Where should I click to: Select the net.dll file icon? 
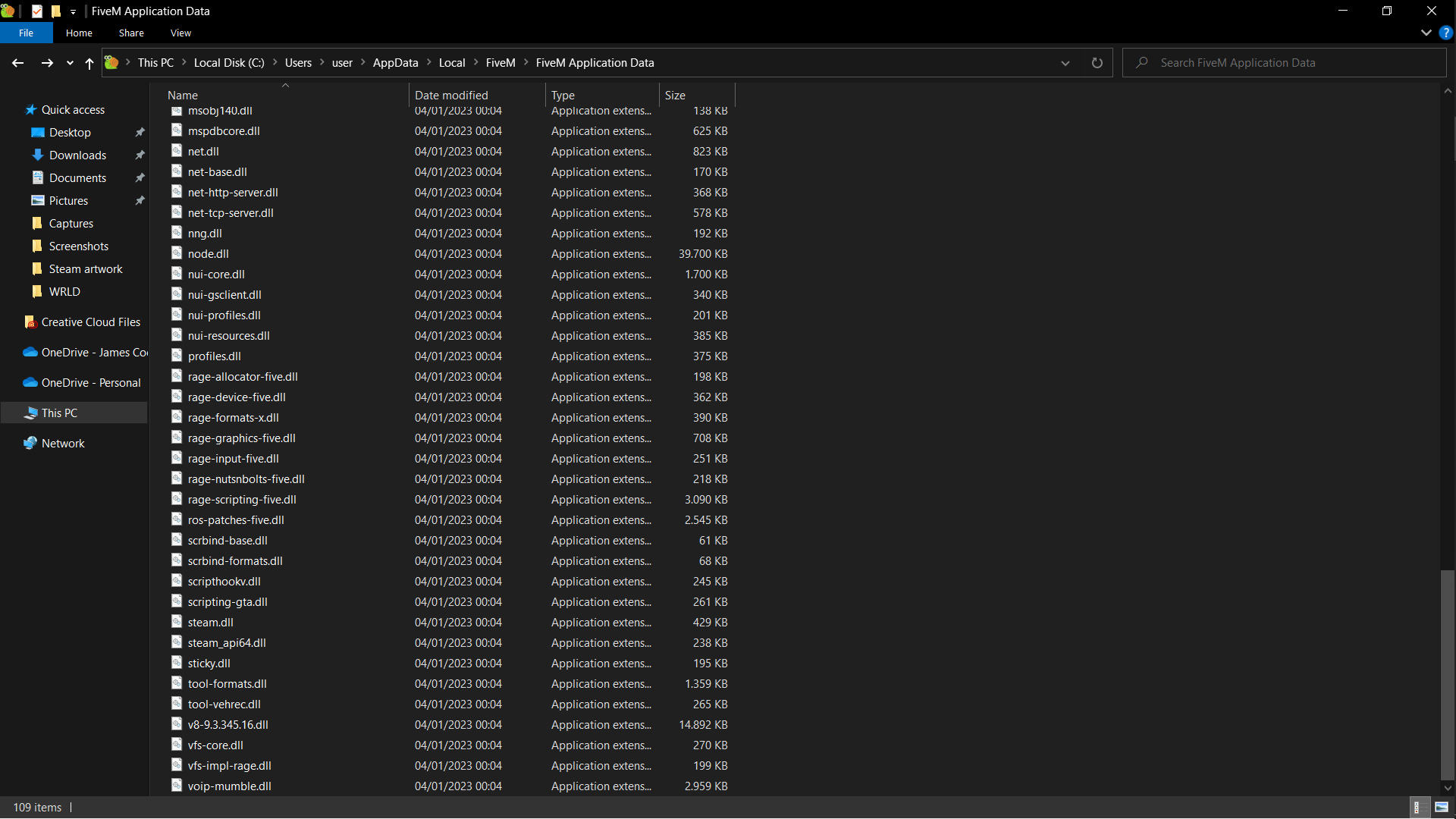[x=177, y=151]
